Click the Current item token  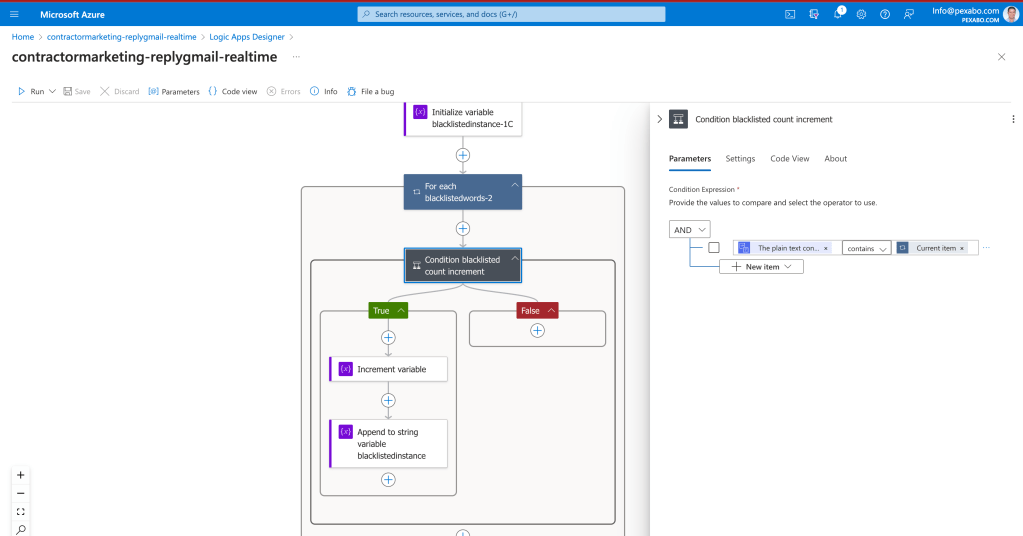(x=931, y=248)
